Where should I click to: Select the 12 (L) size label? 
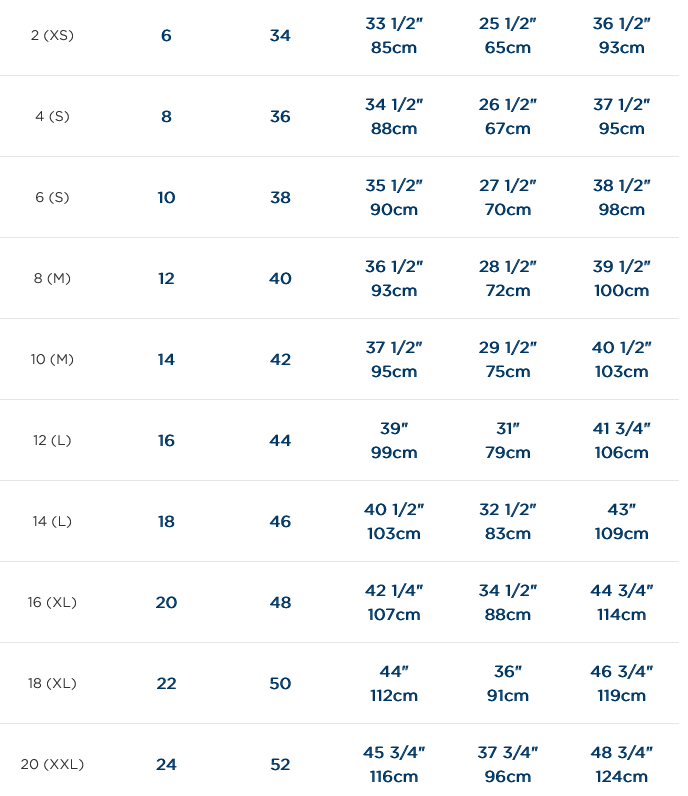pos(52,441)
